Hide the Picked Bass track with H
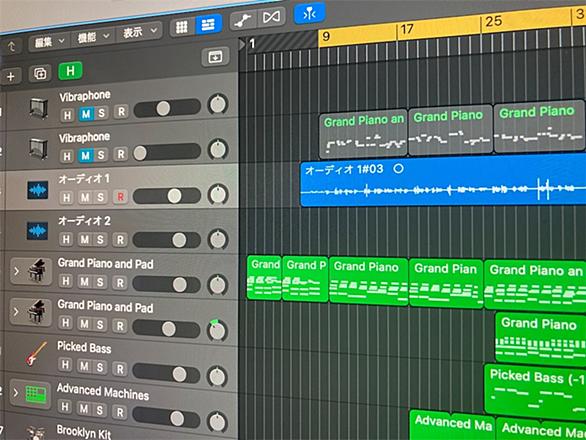 [65, 364]
